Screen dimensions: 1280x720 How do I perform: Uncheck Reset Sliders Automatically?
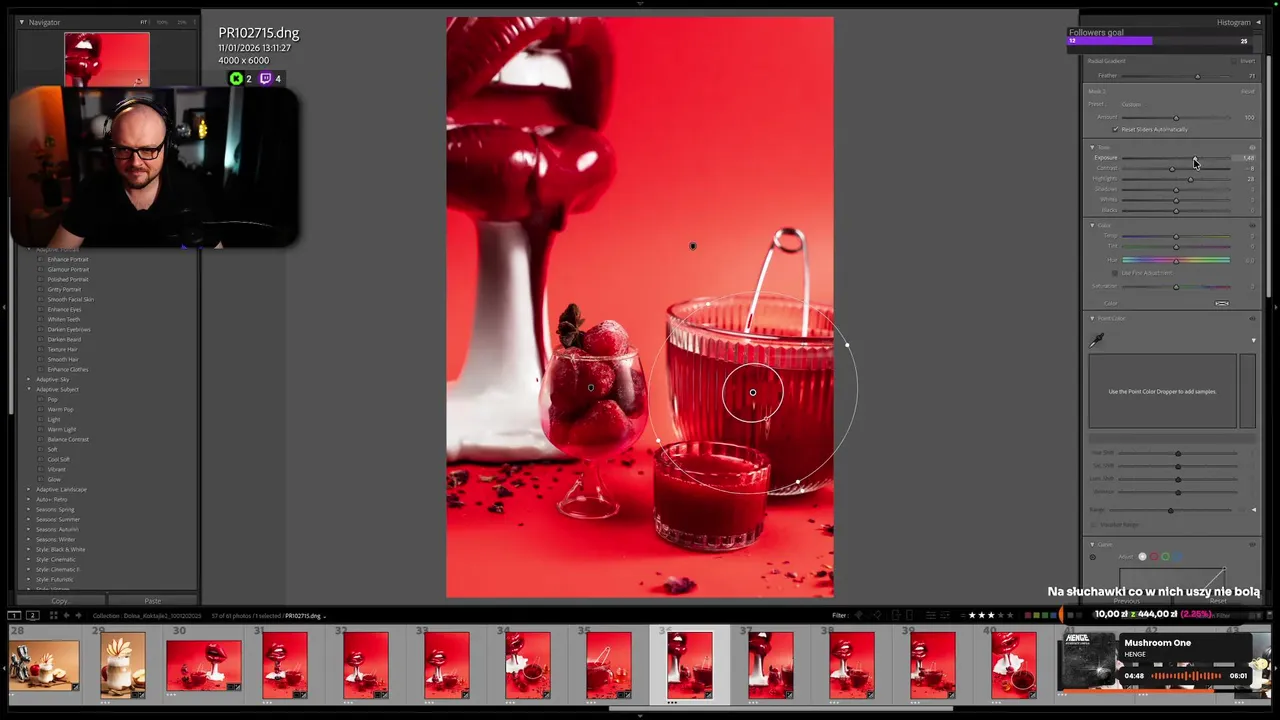point(1116,129)
